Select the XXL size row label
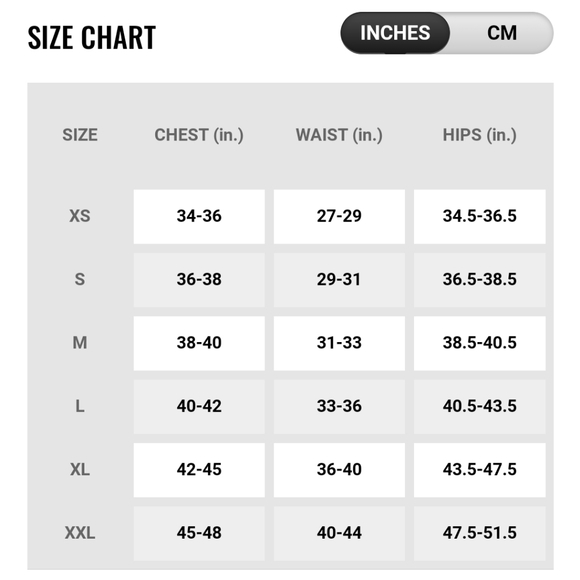 [x=80, y=533]
